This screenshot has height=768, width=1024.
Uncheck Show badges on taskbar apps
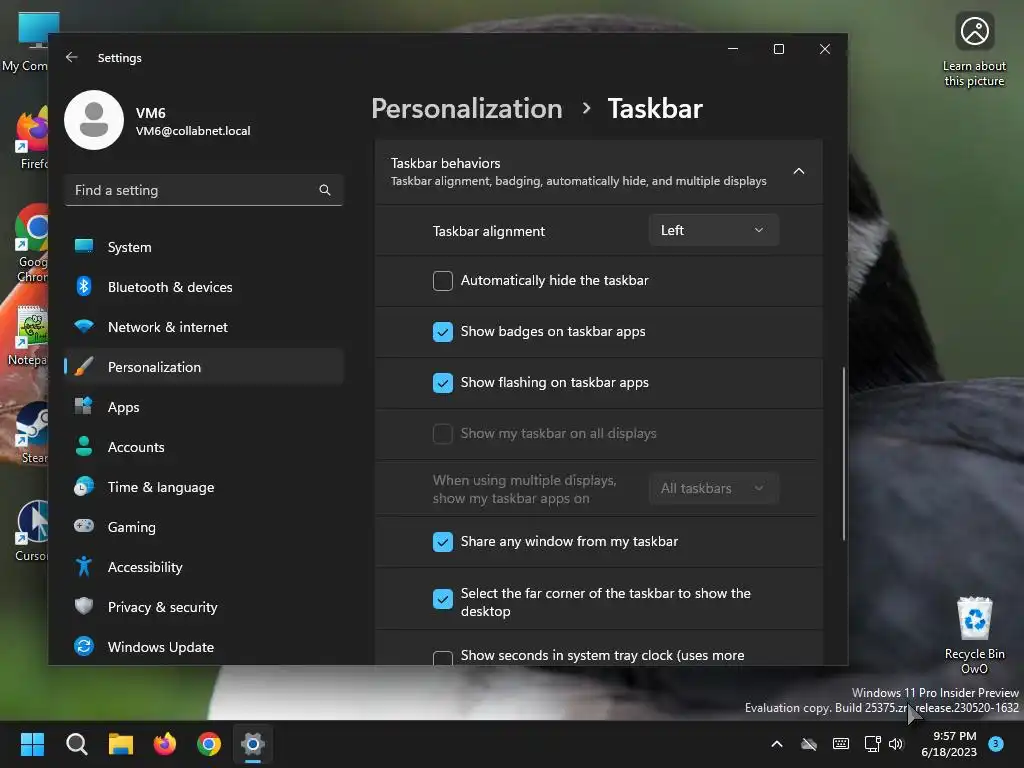443,332
